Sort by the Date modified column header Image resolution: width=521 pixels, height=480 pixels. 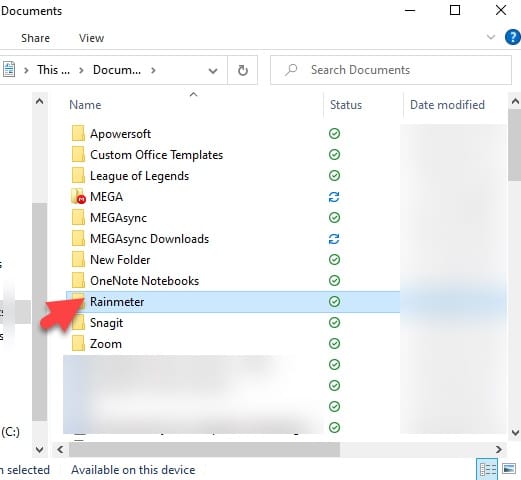[447, 105]
